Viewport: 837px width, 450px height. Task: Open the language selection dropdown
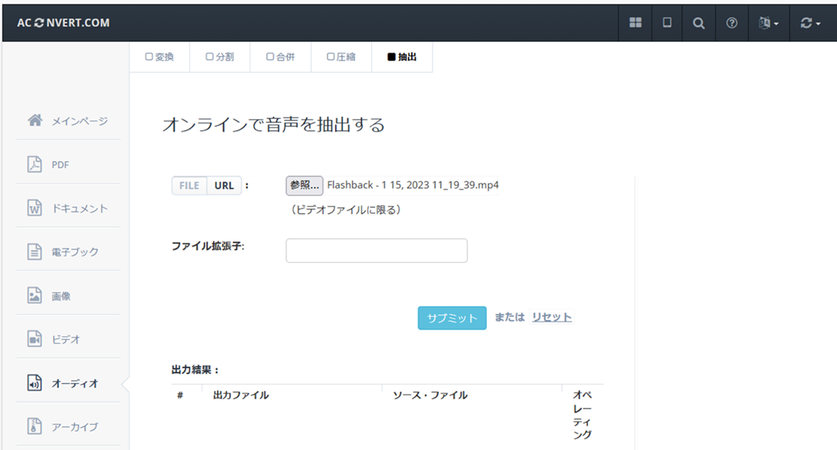[769, 23]
